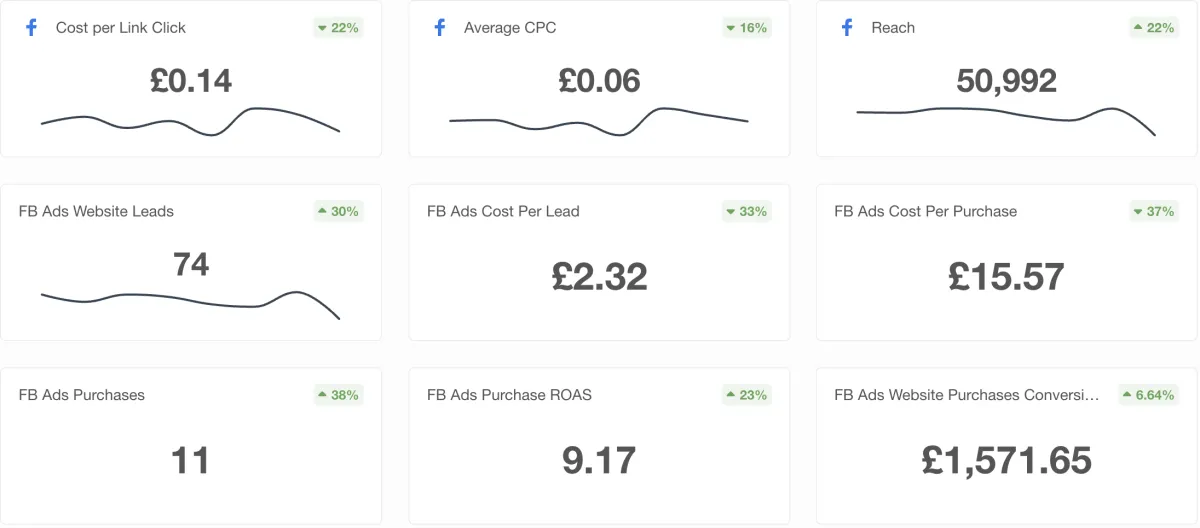Click Facebook icon beside Reach

point(847,28)
